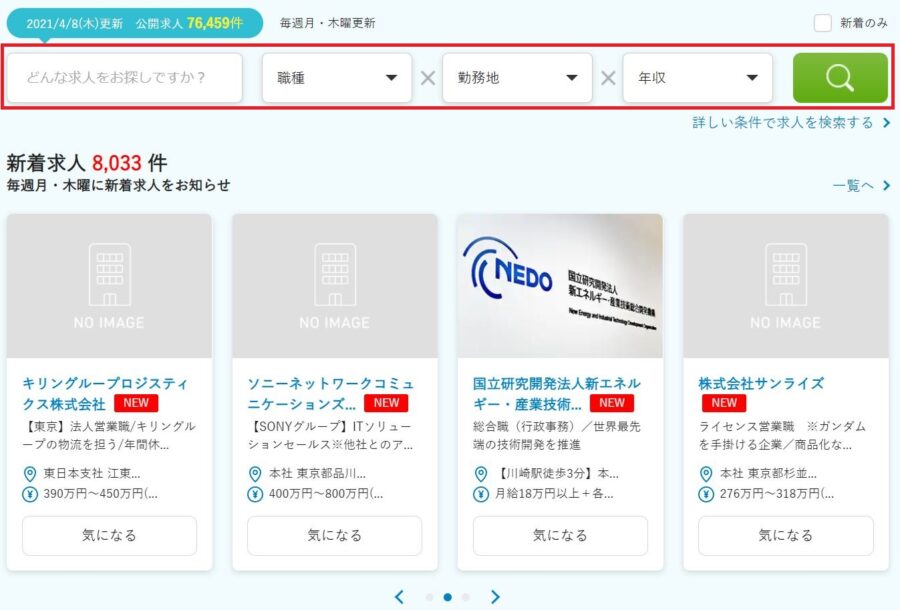Click location pin icon beside 川崎駅徒歩3分
The height and width of the screenshot is (610, 900).
click(481, 474)
